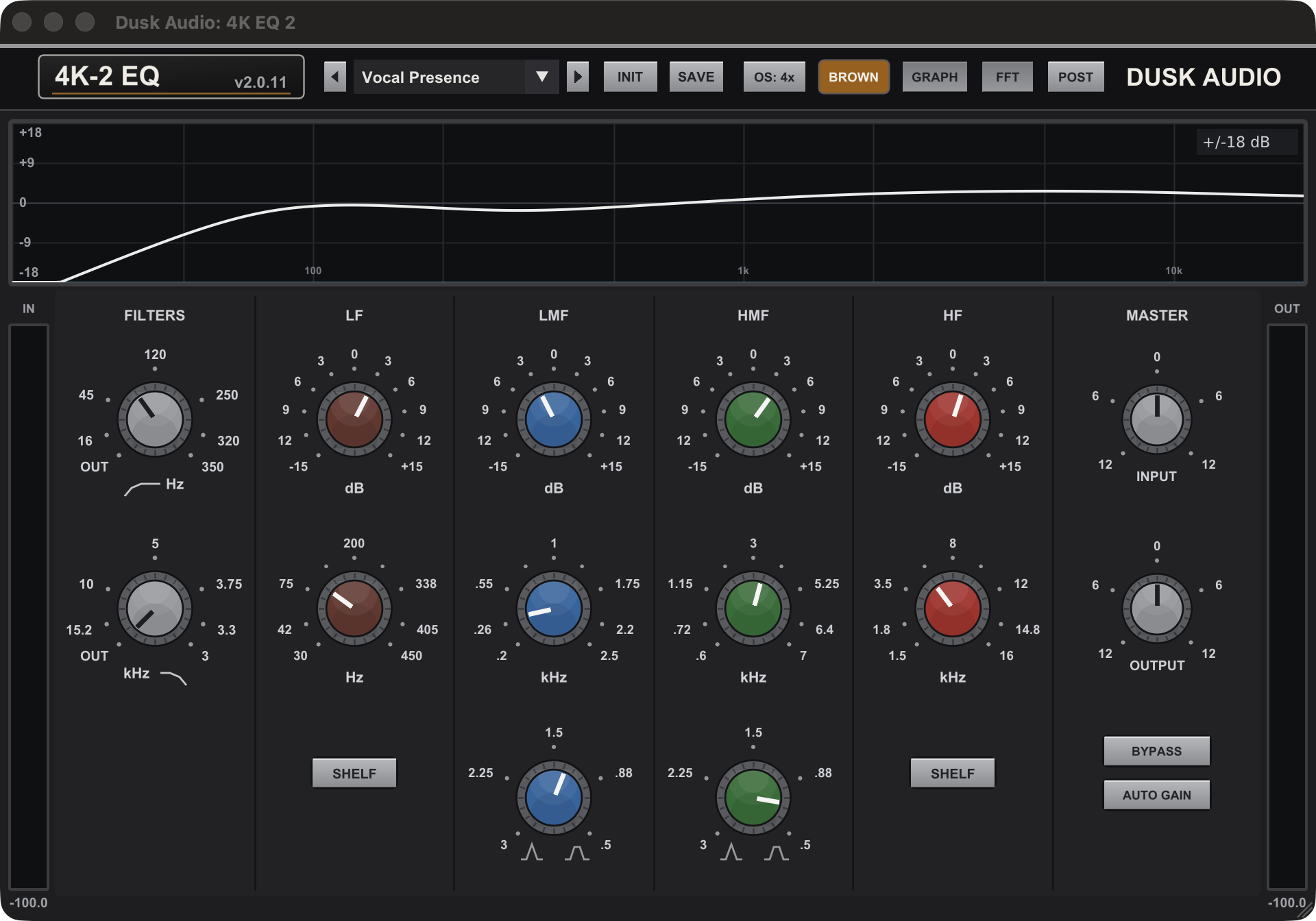Toggle the HF SHELF button
The height and width of the screenshot is (921, 1316).
coord(953,773)
